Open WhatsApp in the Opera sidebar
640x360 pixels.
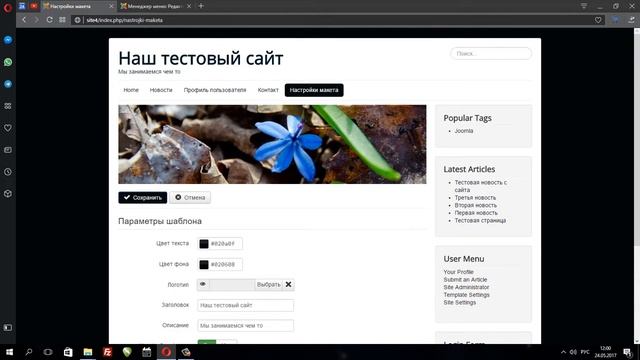[8, 62]
